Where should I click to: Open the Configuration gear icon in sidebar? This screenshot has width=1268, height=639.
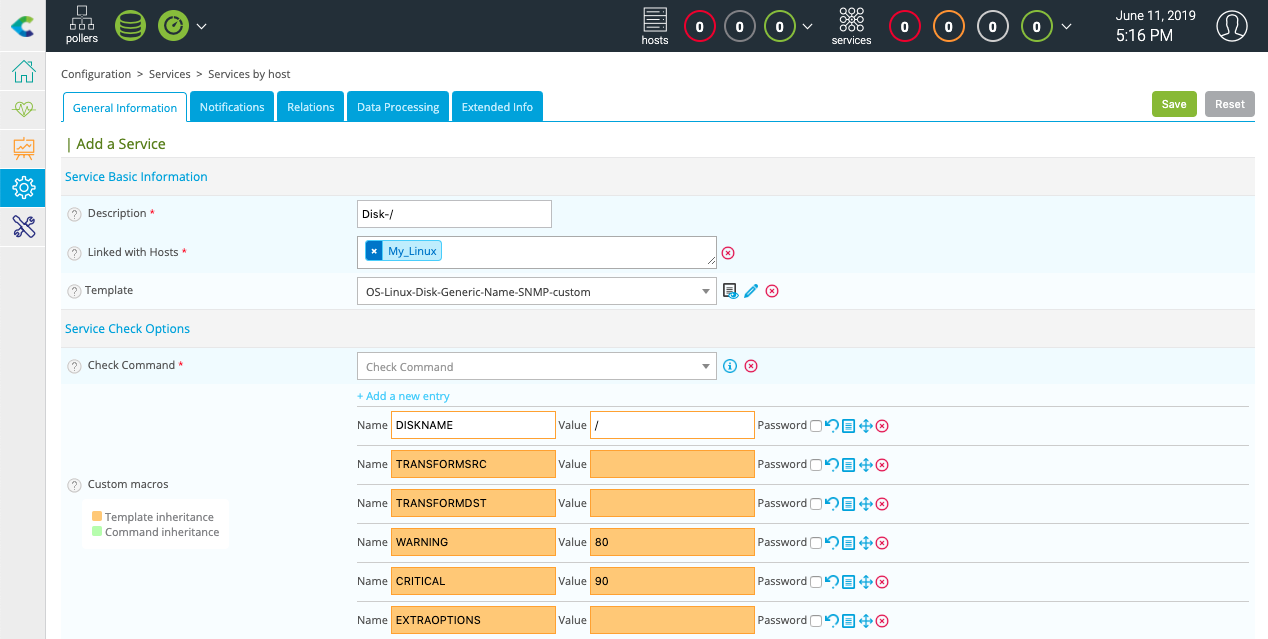pyautogui.click(x=23, y=187)
